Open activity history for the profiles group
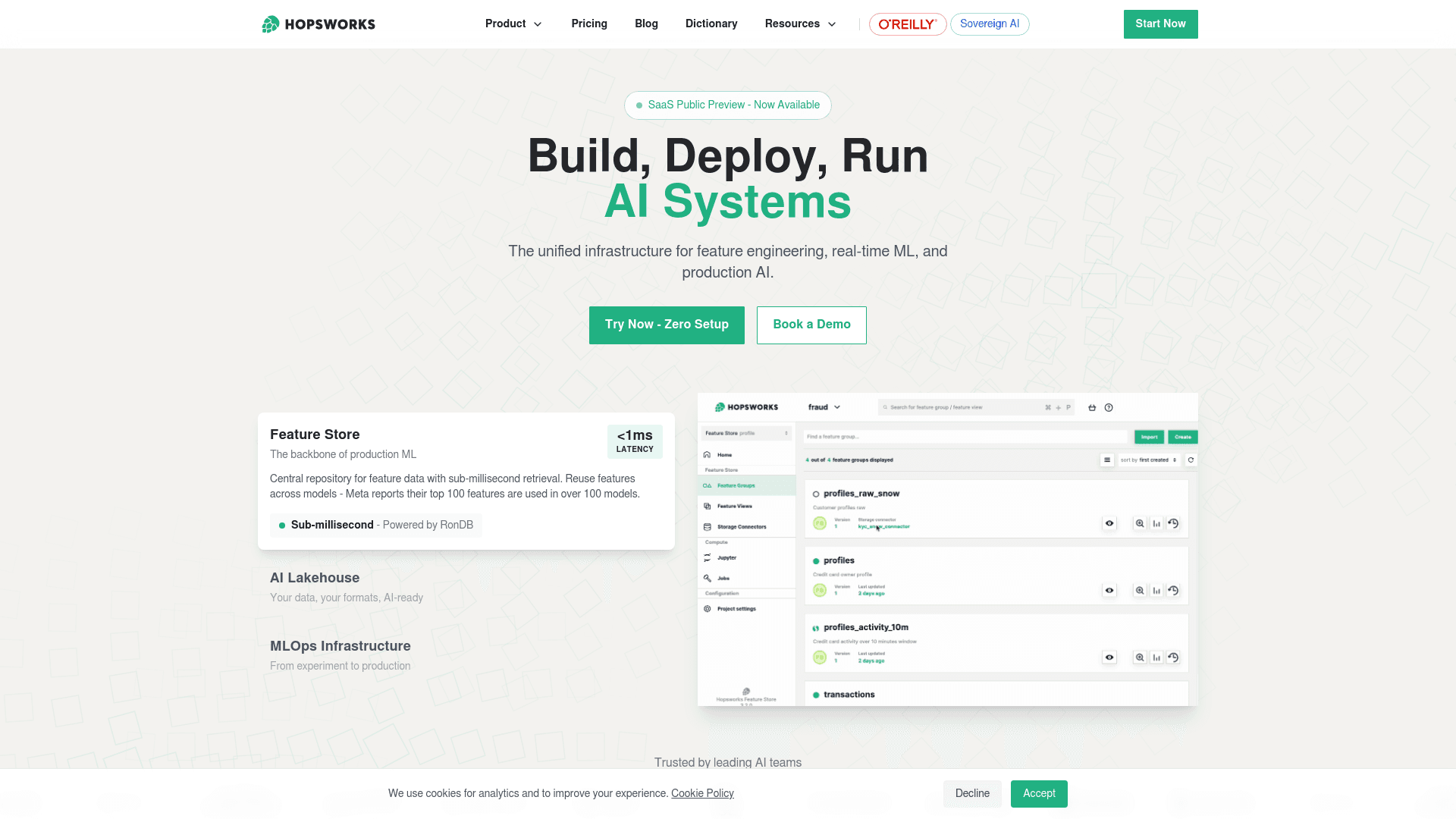1456x819 pixels. [x=1173, y=590]
